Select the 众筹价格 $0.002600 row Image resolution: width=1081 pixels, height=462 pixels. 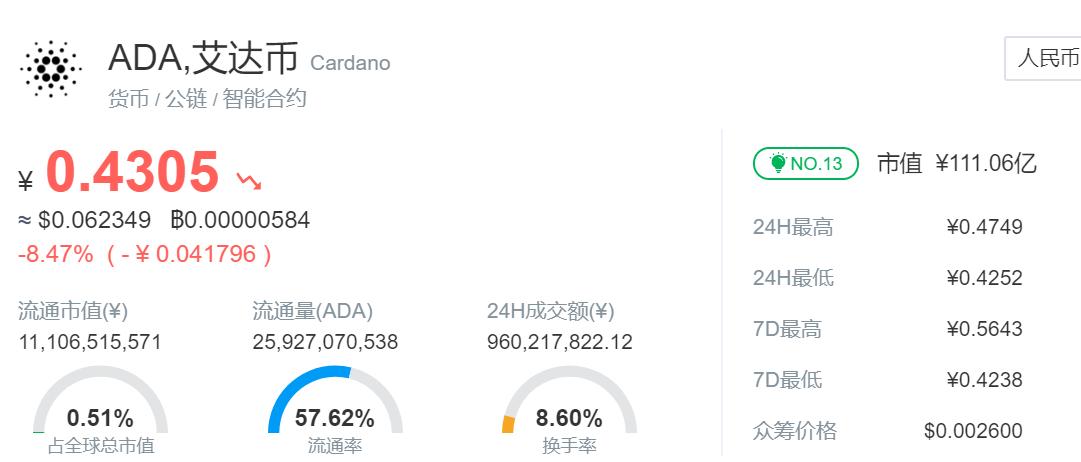click(888, 431)
